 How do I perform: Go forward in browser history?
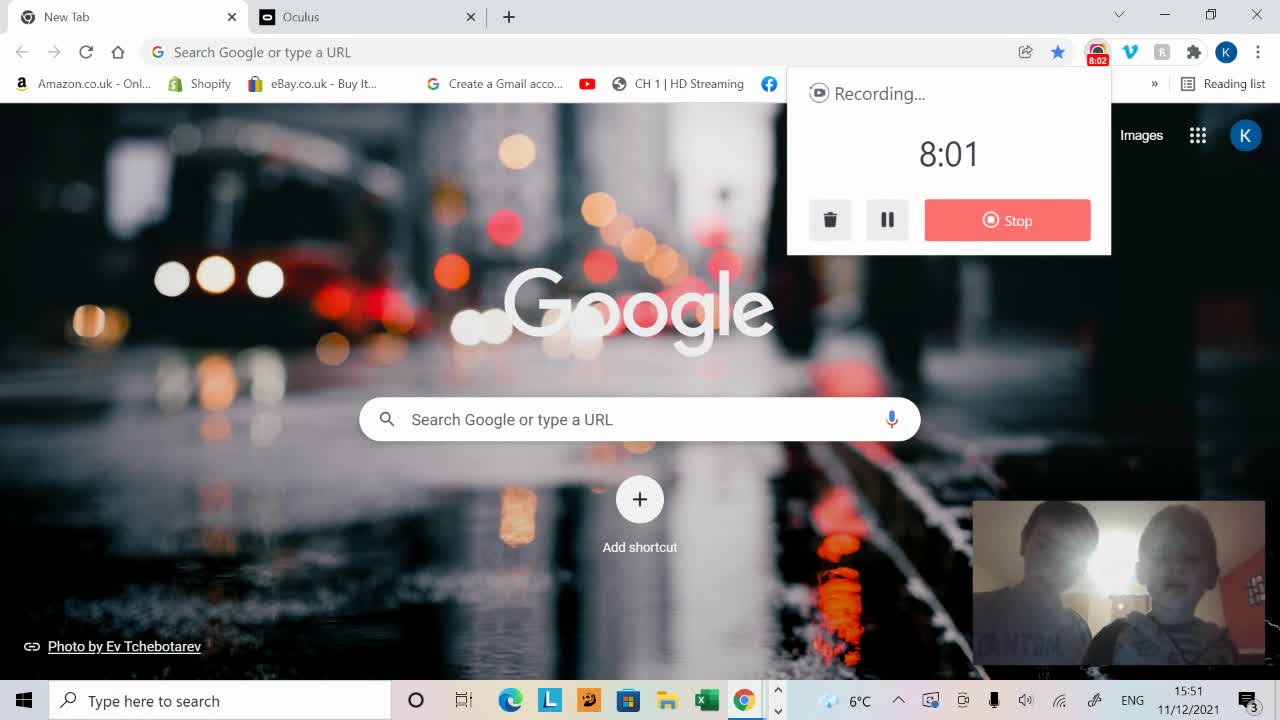(x=54, y=52)
